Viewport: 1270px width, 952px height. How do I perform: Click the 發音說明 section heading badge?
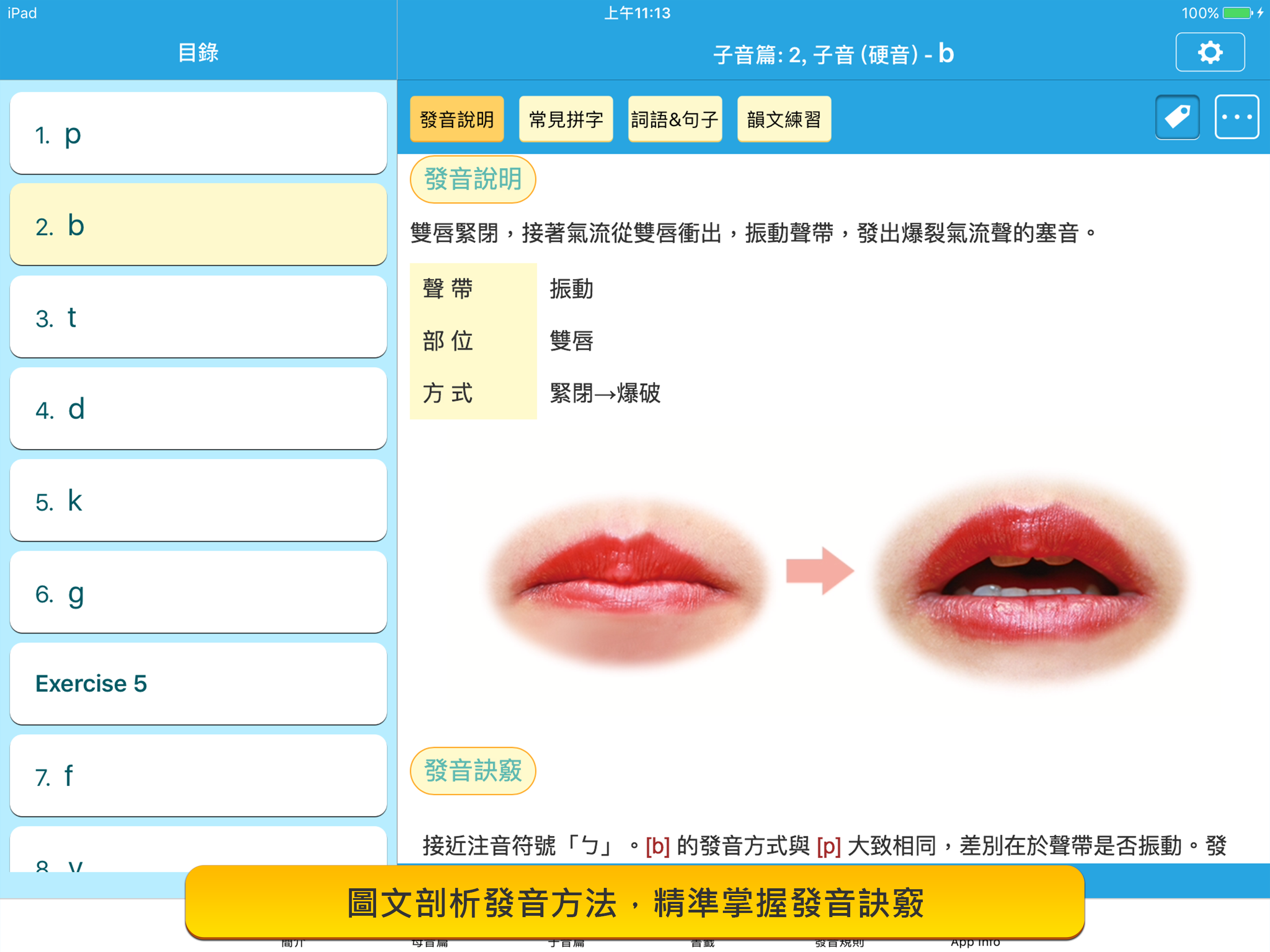[472, 179]
